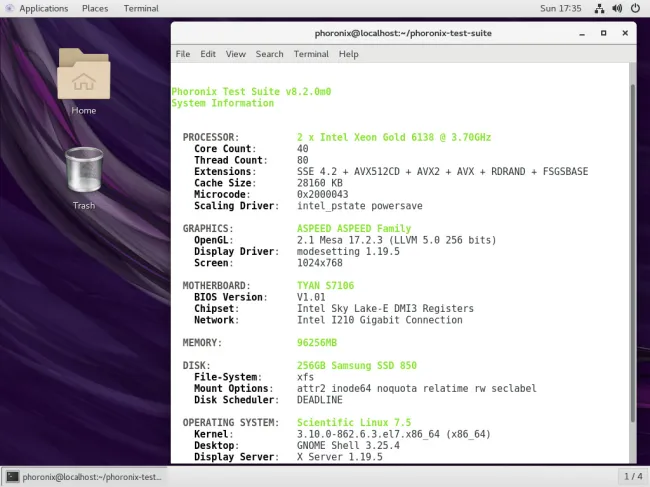The height and width of the screenshot is (487, 650).
Task: Click the Sun 17:35 clock
Action: (x=560, y=8)
